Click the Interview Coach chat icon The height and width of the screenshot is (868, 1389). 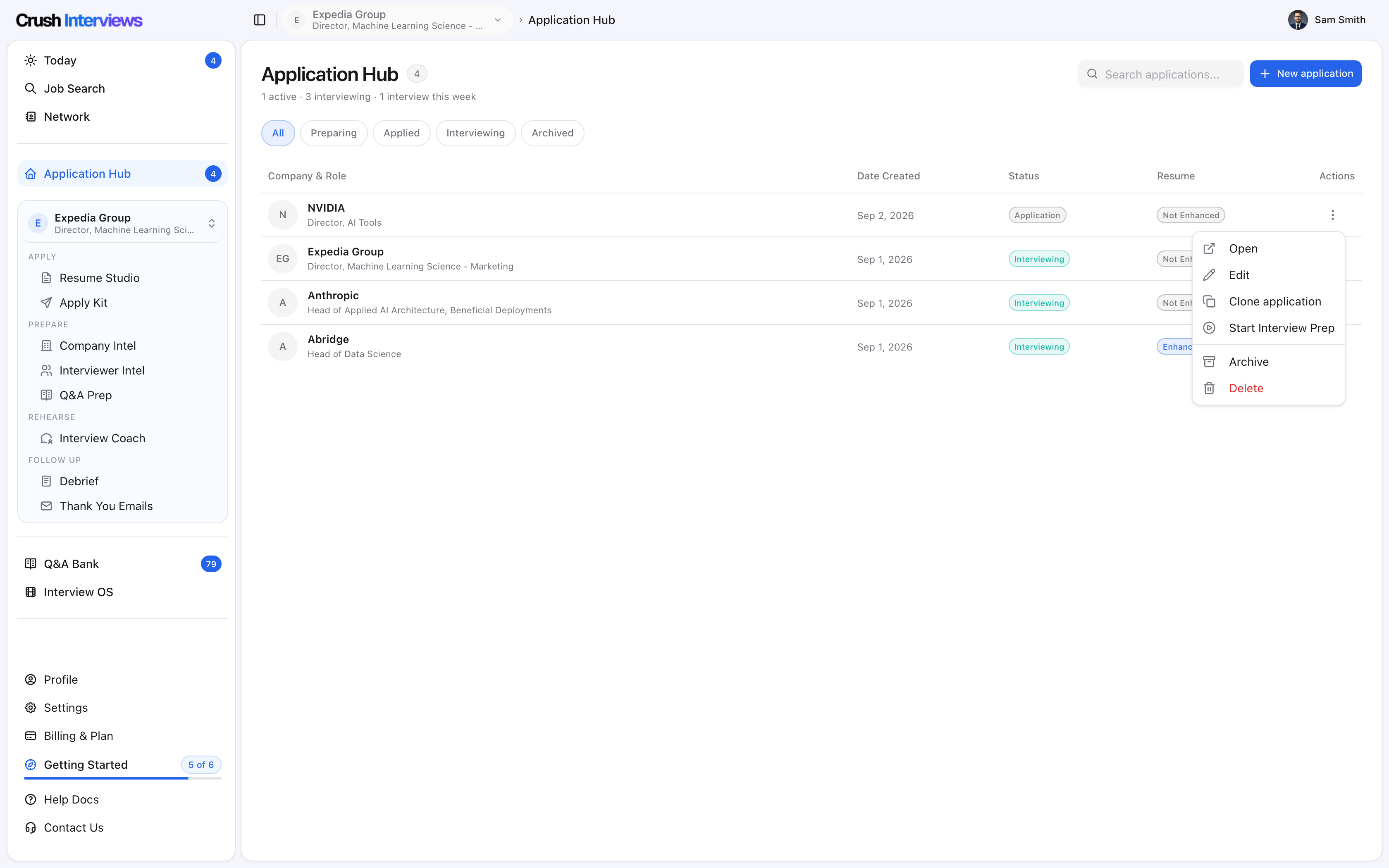(46, 438)
